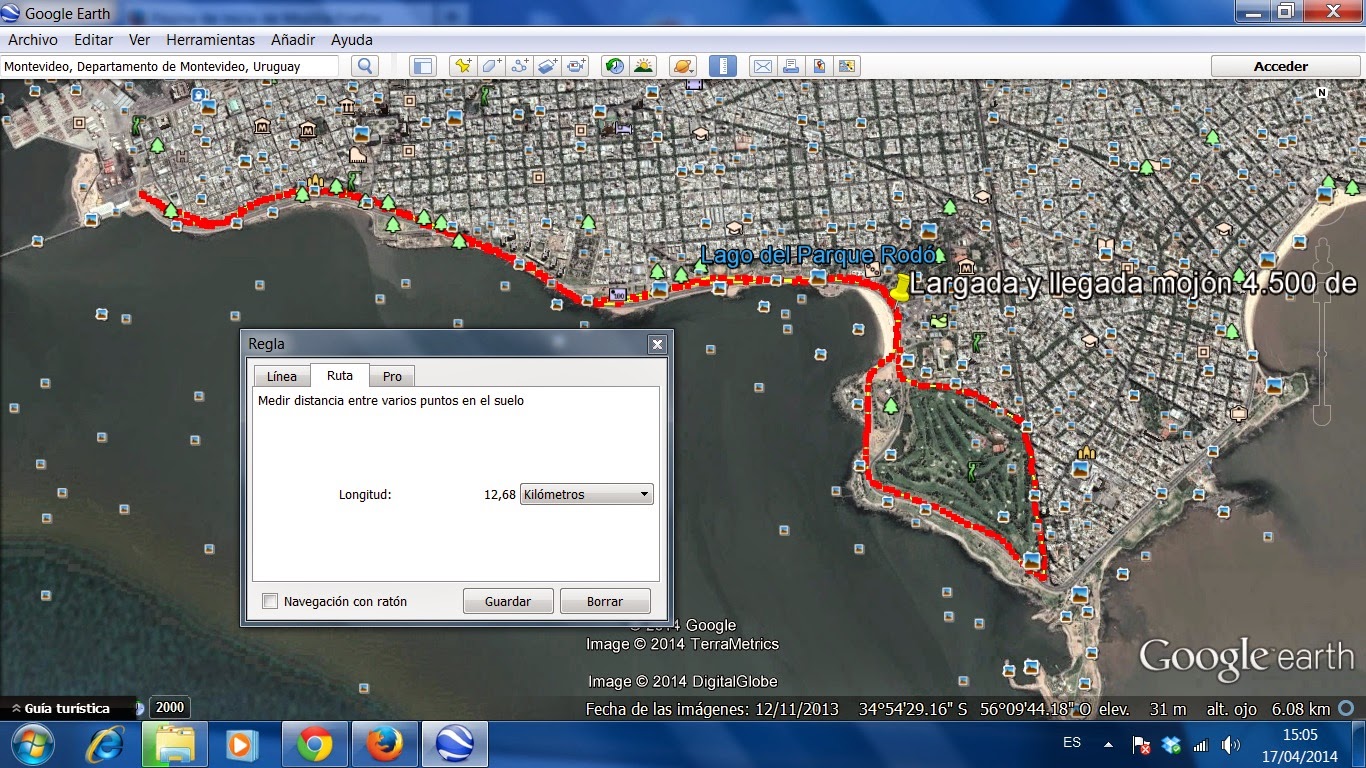Click the Google Earth taskbar icon
This screenshot has width=1366, height=768.
454,745
